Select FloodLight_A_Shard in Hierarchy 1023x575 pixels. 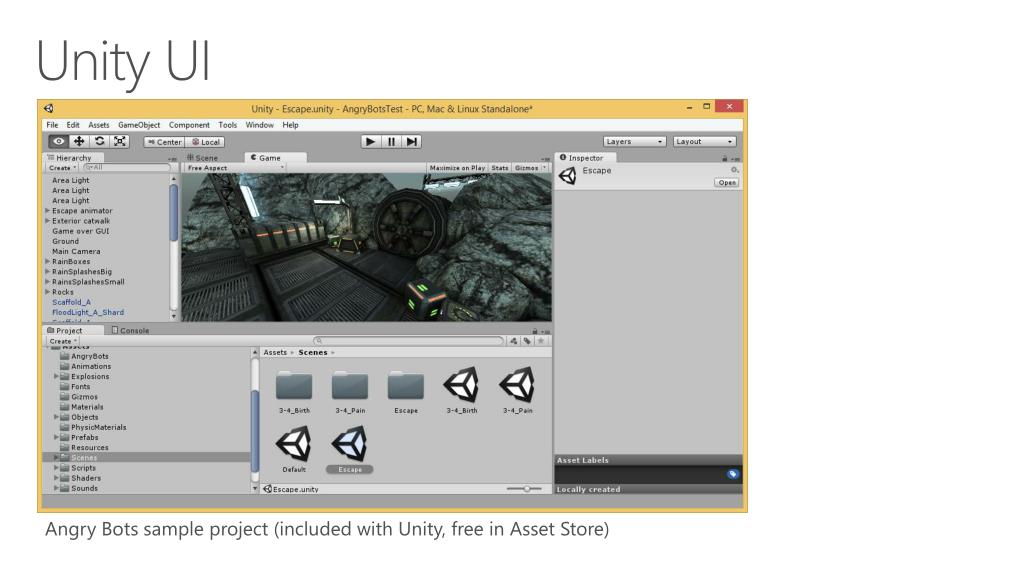tap(88, 312)
